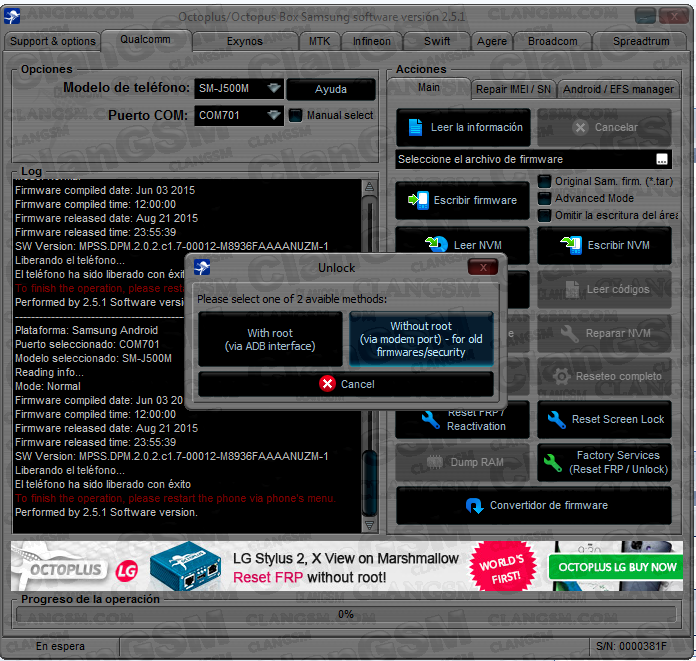The height and width of the screenshot is (661, 696).
Task: Click the file icon on Leer códigos
Action: (x=572, y=289)
